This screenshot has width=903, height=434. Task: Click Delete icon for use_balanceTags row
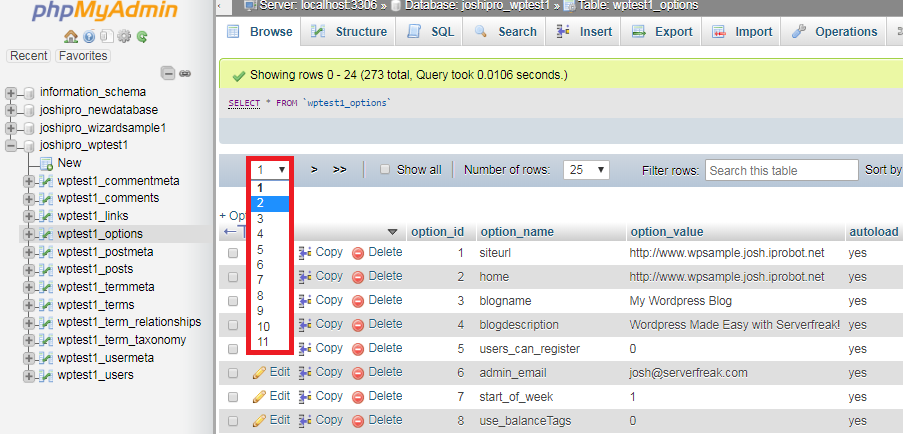(x=358, y=421)
